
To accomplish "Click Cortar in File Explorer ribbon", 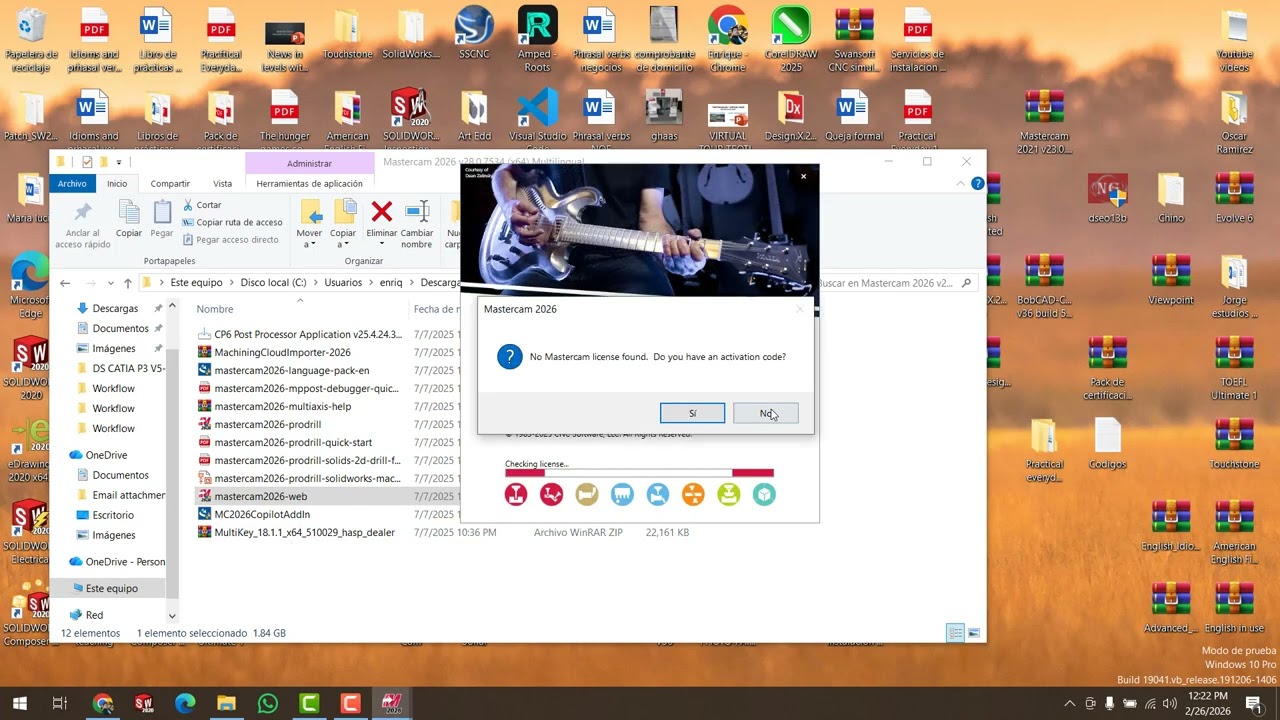I will (202, 205).
